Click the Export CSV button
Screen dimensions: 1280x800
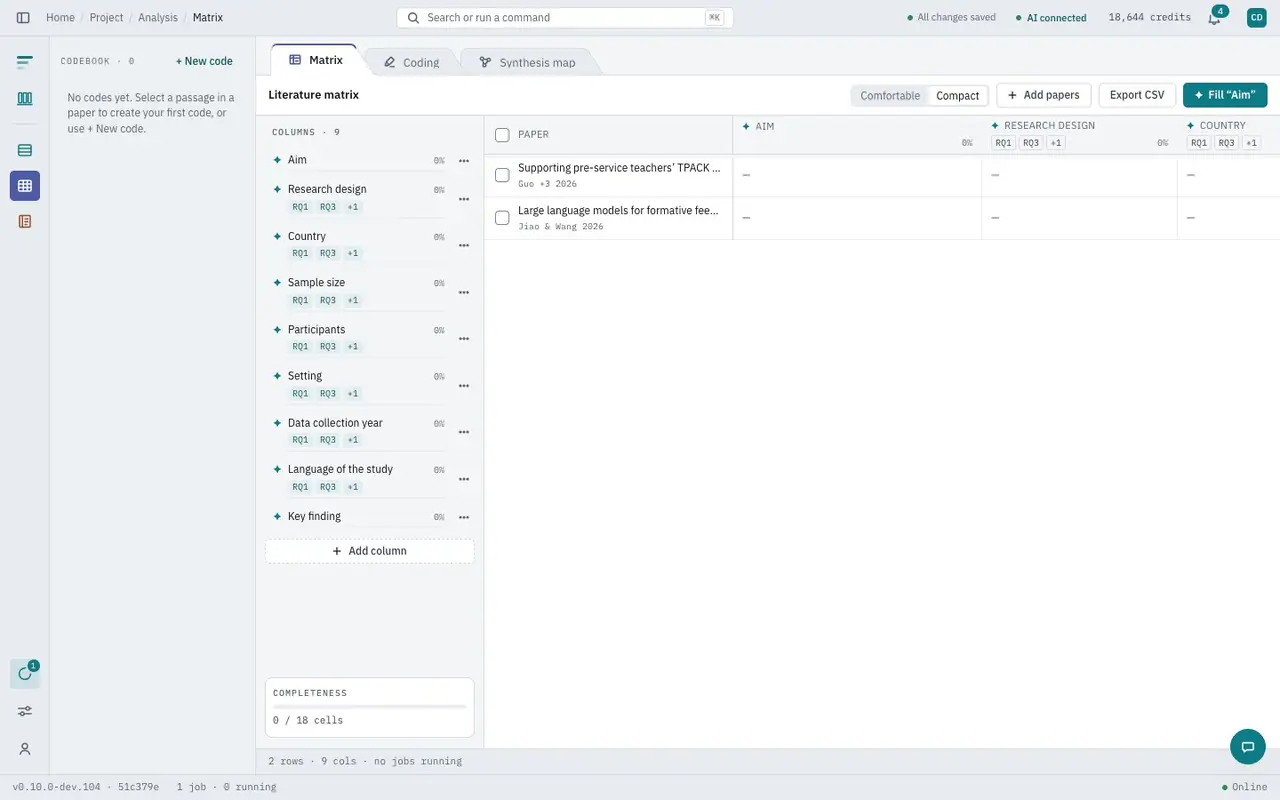point(1137,95)
